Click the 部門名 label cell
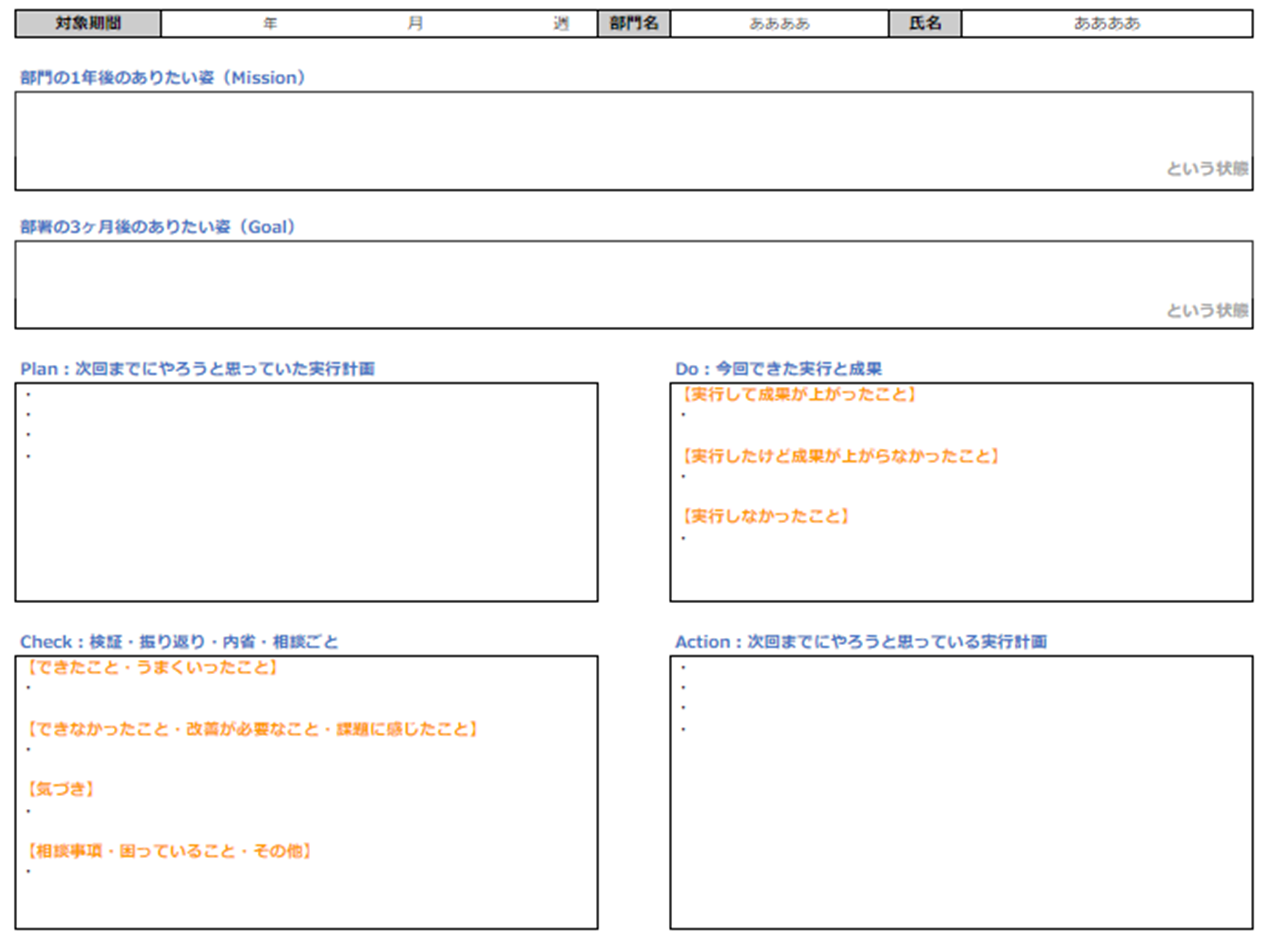The width and height of the screenshot is (1270, 939). [634, 24]
